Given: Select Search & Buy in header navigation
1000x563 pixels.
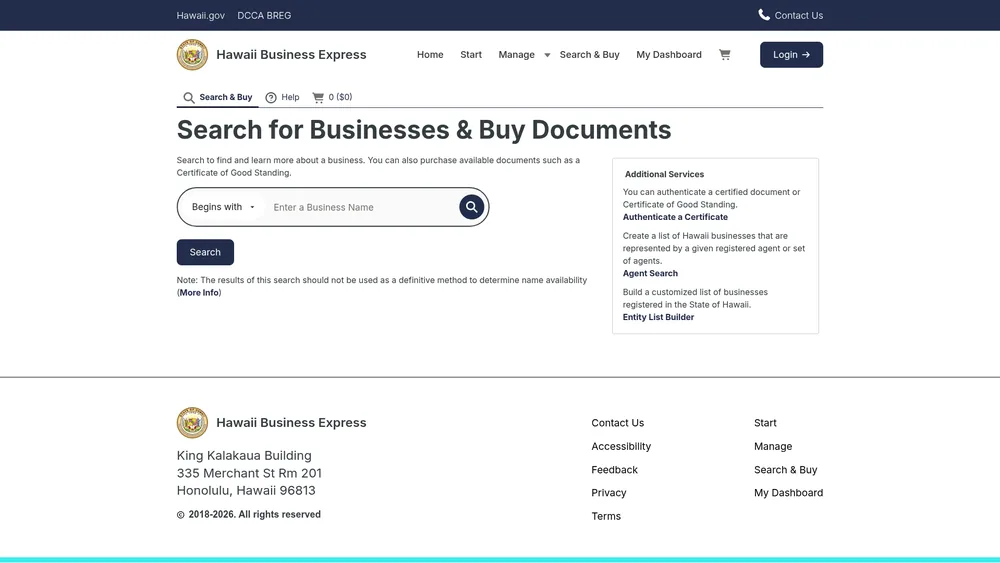Looking at the screenshot, I should pos(589,55).
